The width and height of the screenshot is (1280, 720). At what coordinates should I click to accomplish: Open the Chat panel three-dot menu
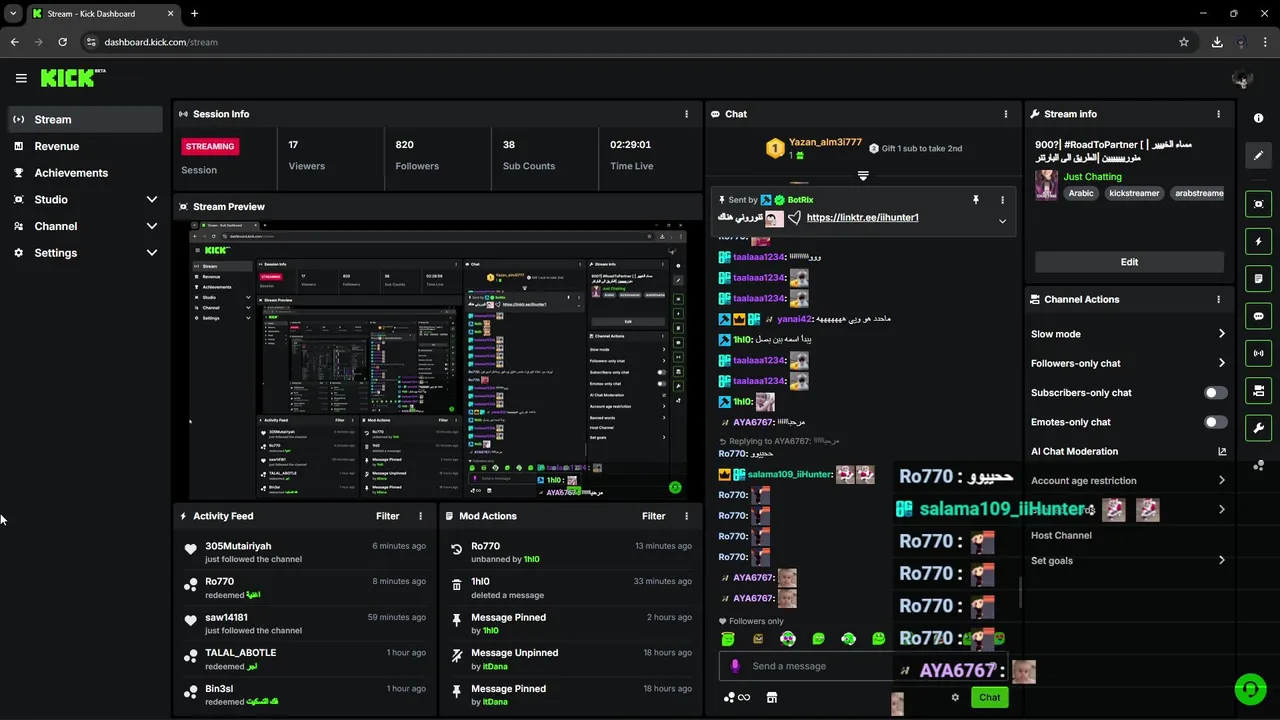click(x=1006, y=114)
